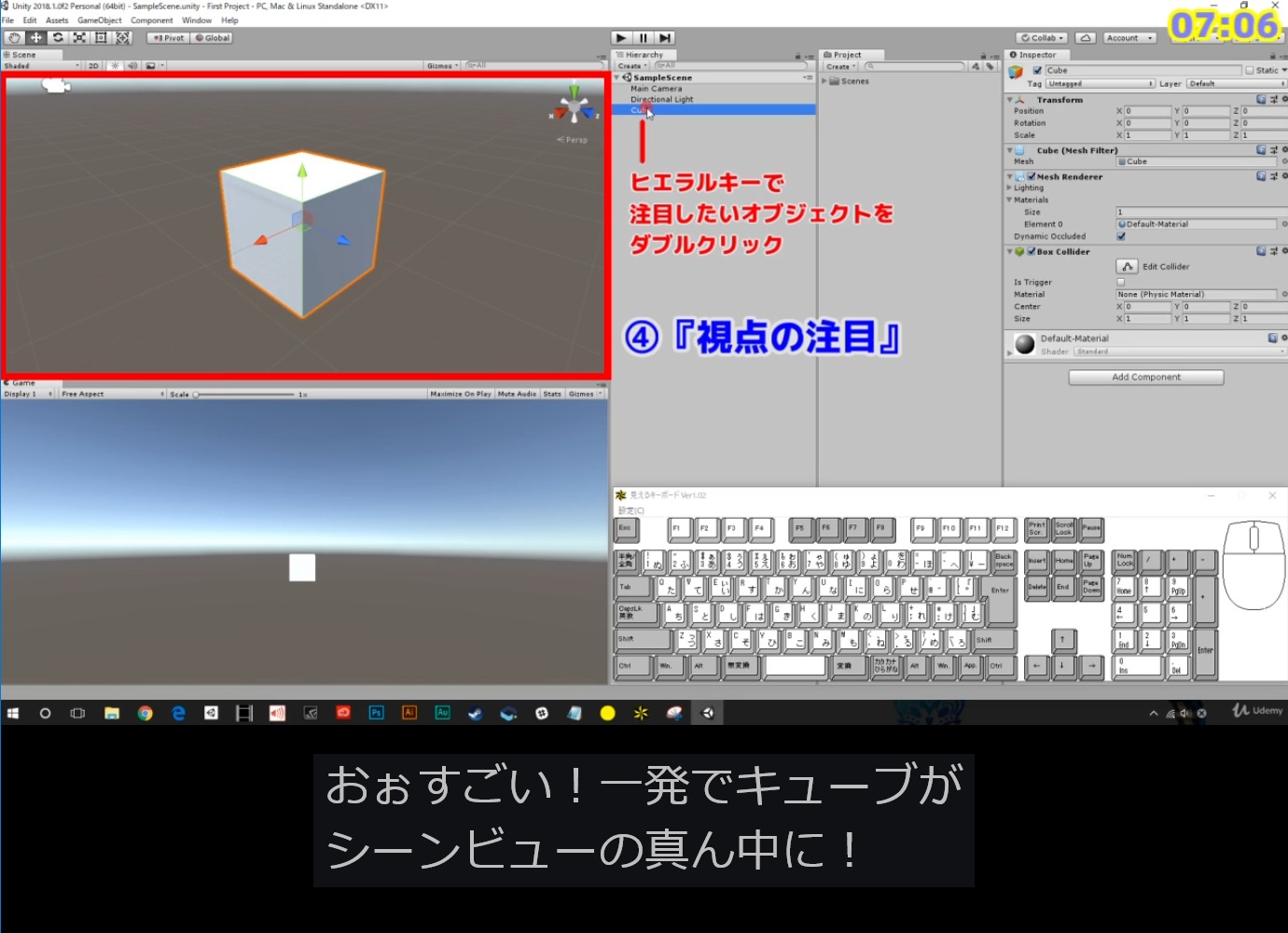The image size is (1288, 933).
Task: Click the Default-Material sphere preview
Action: pos(1025,344)
